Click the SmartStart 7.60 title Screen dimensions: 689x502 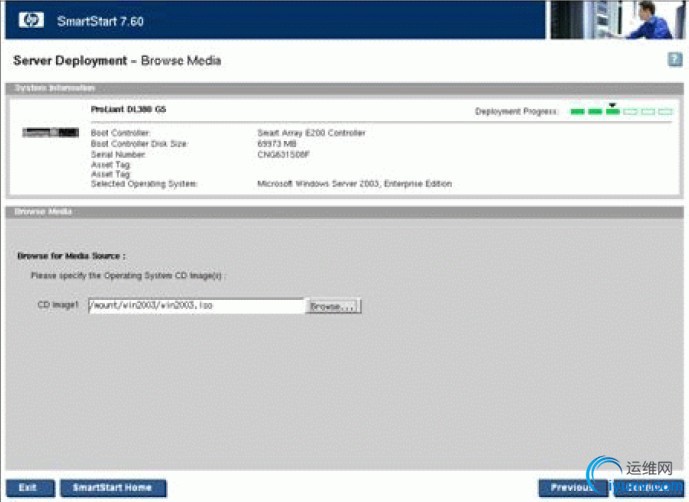(100, 21)
